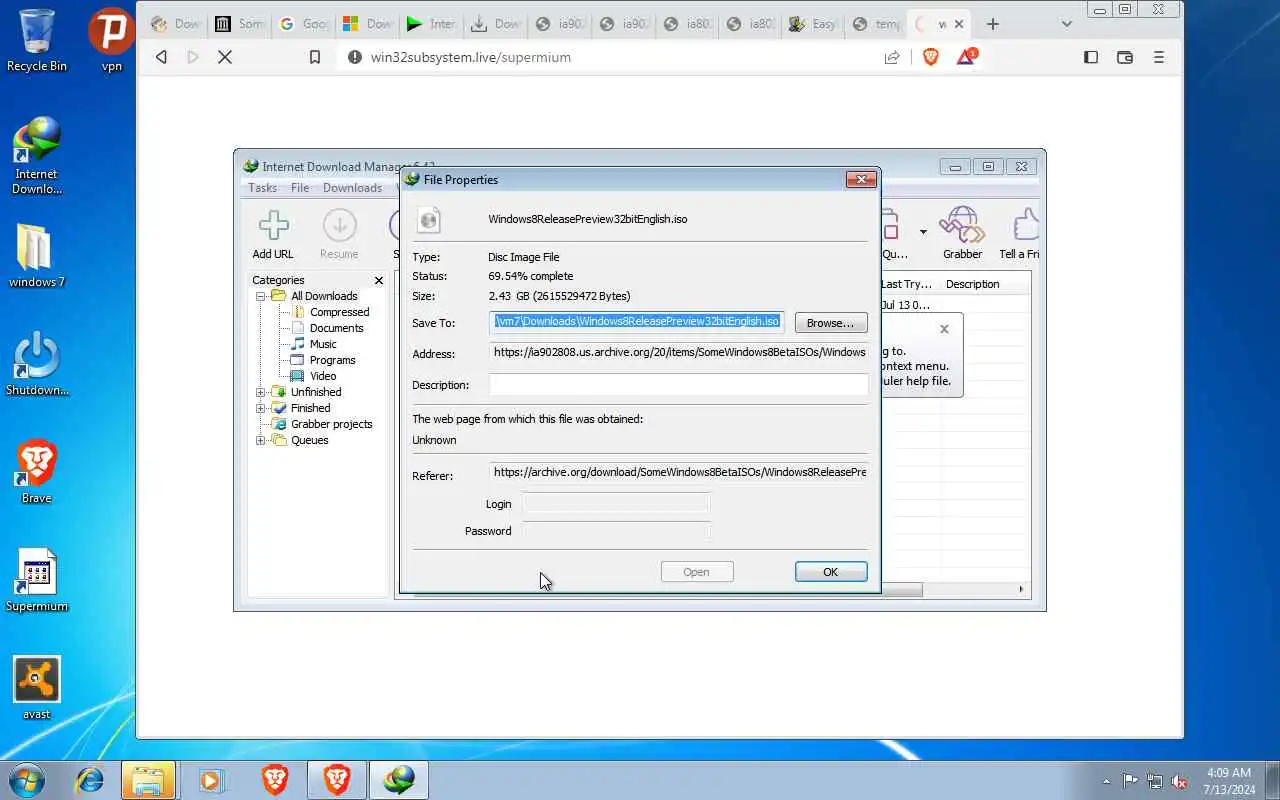Select the Documents category
Image resolution: width=1280 pixels, height=800 pixels.
pyautogui.click(x=336, y=328)
